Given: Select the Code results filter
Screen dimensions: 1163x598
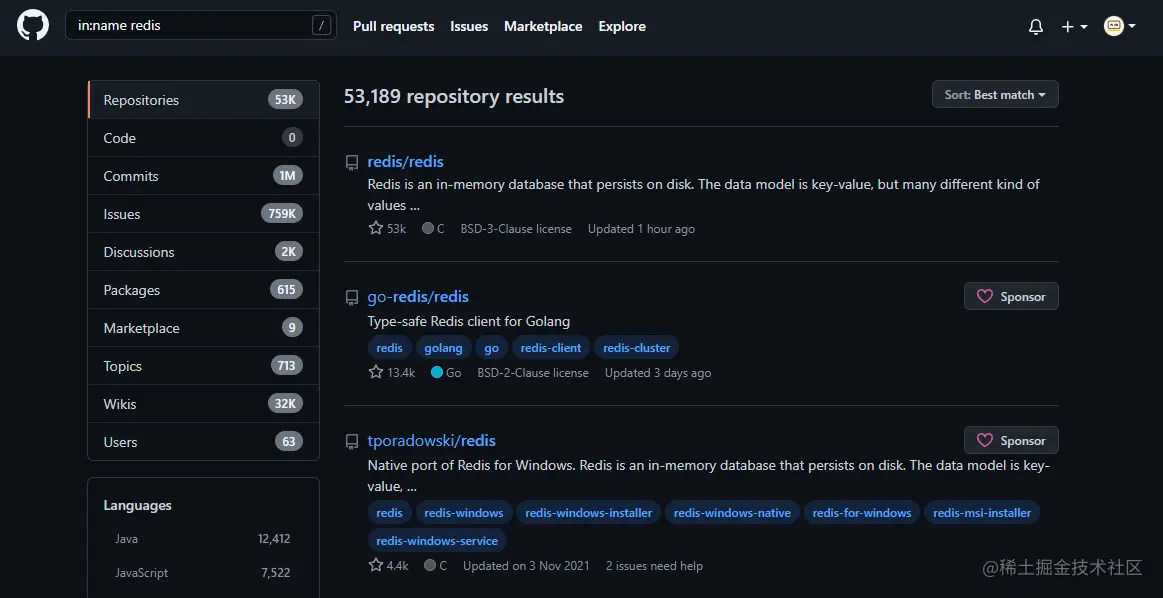Looking at the screenshot, I should click(203, 137).
